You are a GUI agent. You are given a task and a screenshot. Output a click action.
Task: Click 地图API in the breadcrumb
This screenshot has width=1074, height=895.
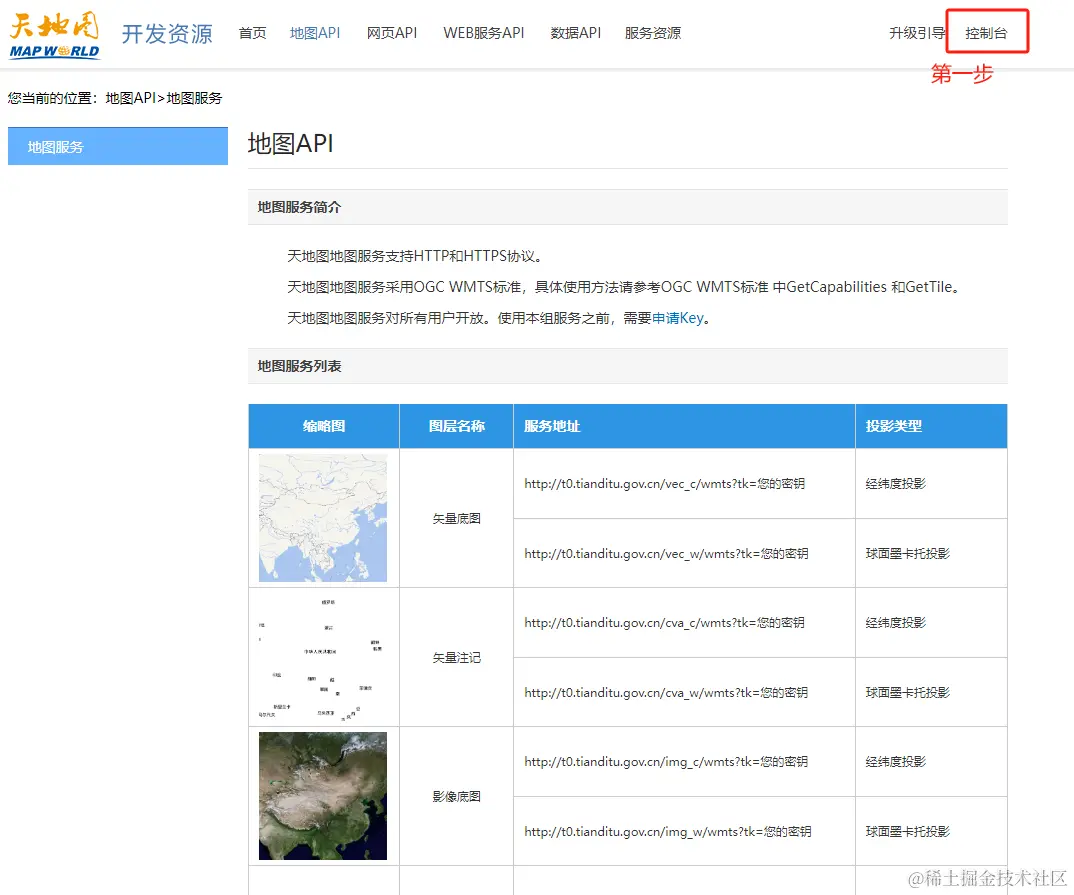tap(130, 98)
